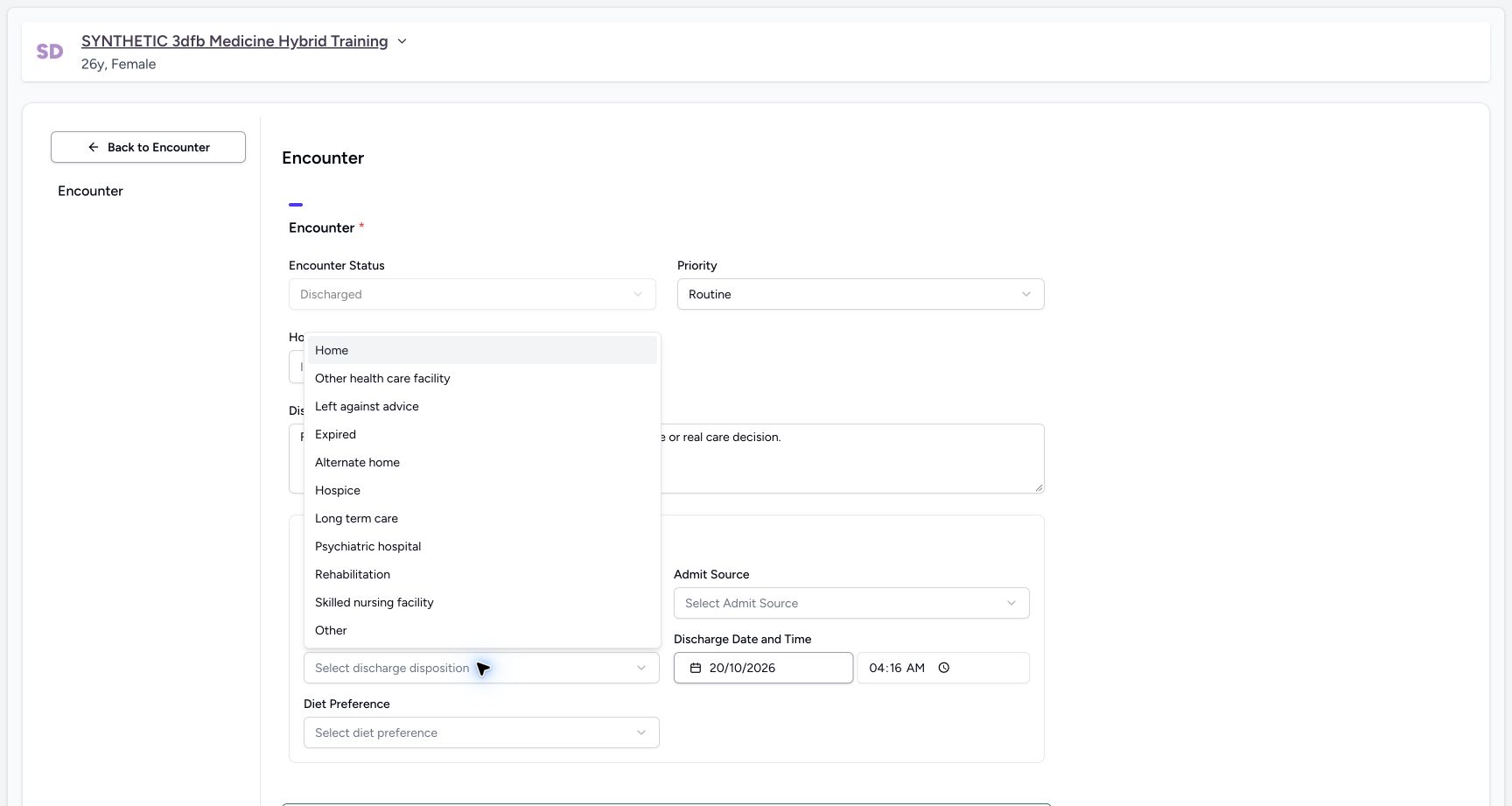Open the SYNTHETIC 3dfb Medicine Hybrid Training link
Image resolution: width=1512 pixels, height=806 pixels.
(x=234, y=41)
